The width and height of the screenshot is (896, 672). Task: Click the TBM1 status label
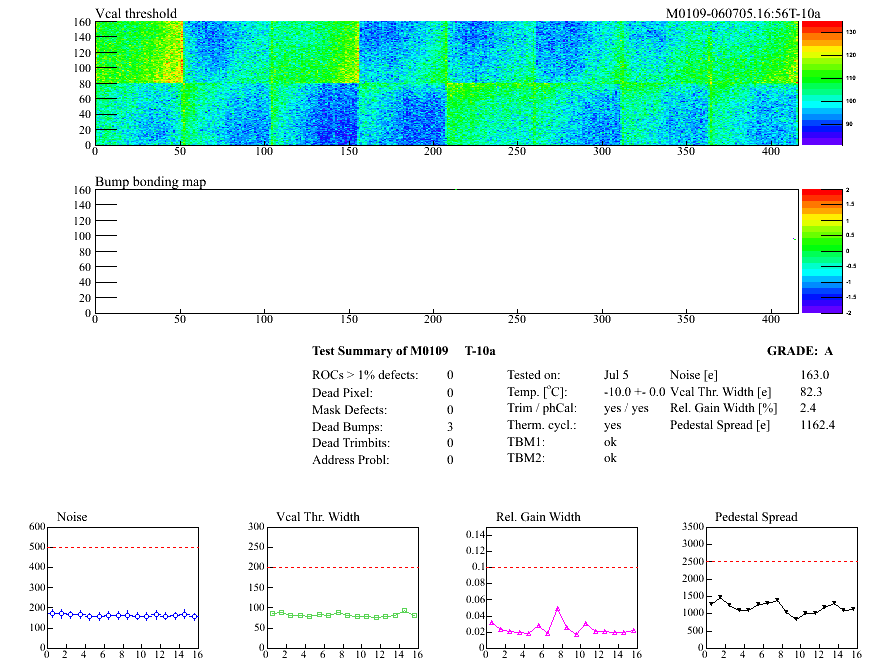click(526, 442)
